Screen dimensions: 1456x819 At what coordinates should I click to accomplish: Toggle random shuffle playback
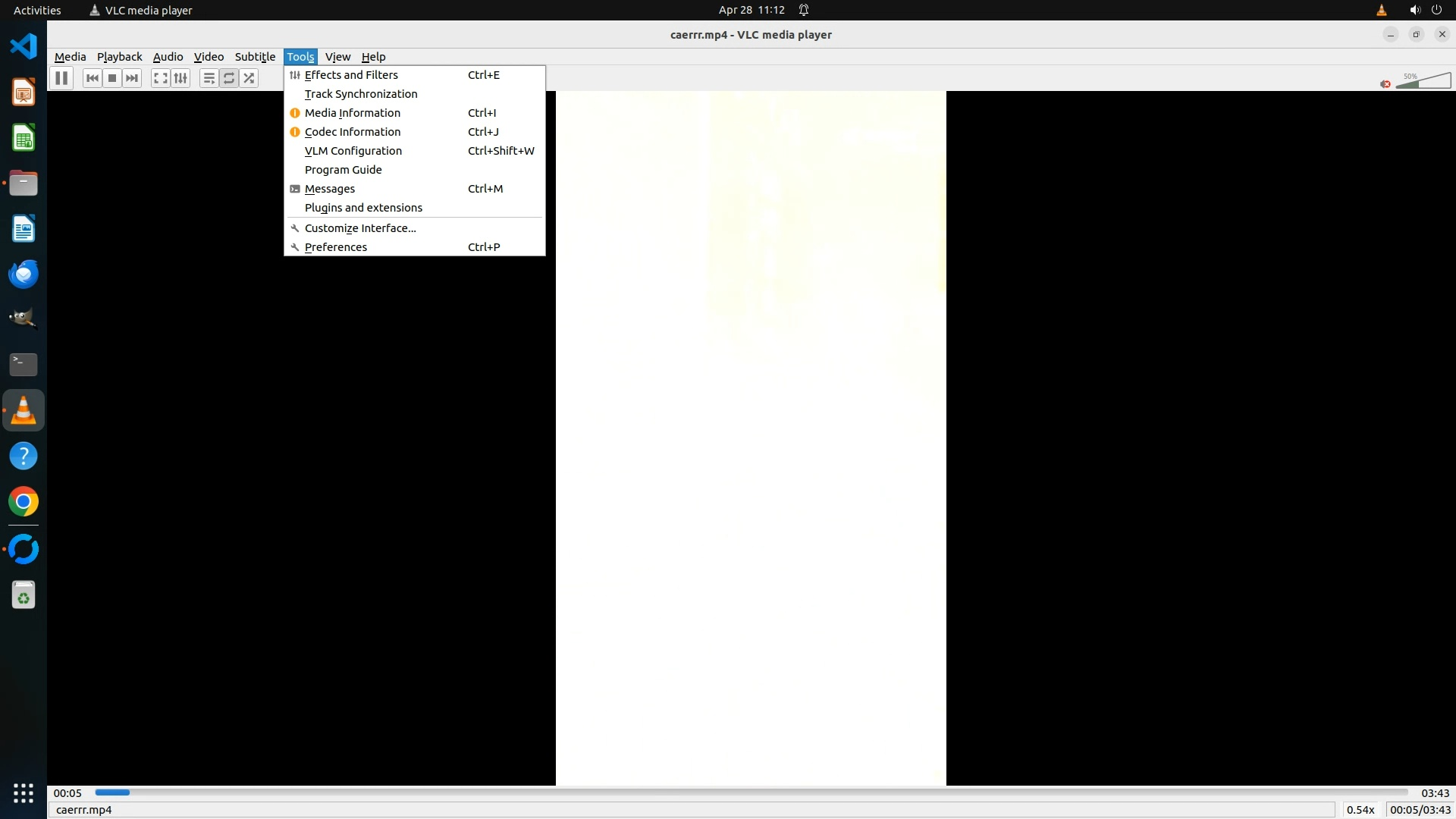tap(249, 78)
